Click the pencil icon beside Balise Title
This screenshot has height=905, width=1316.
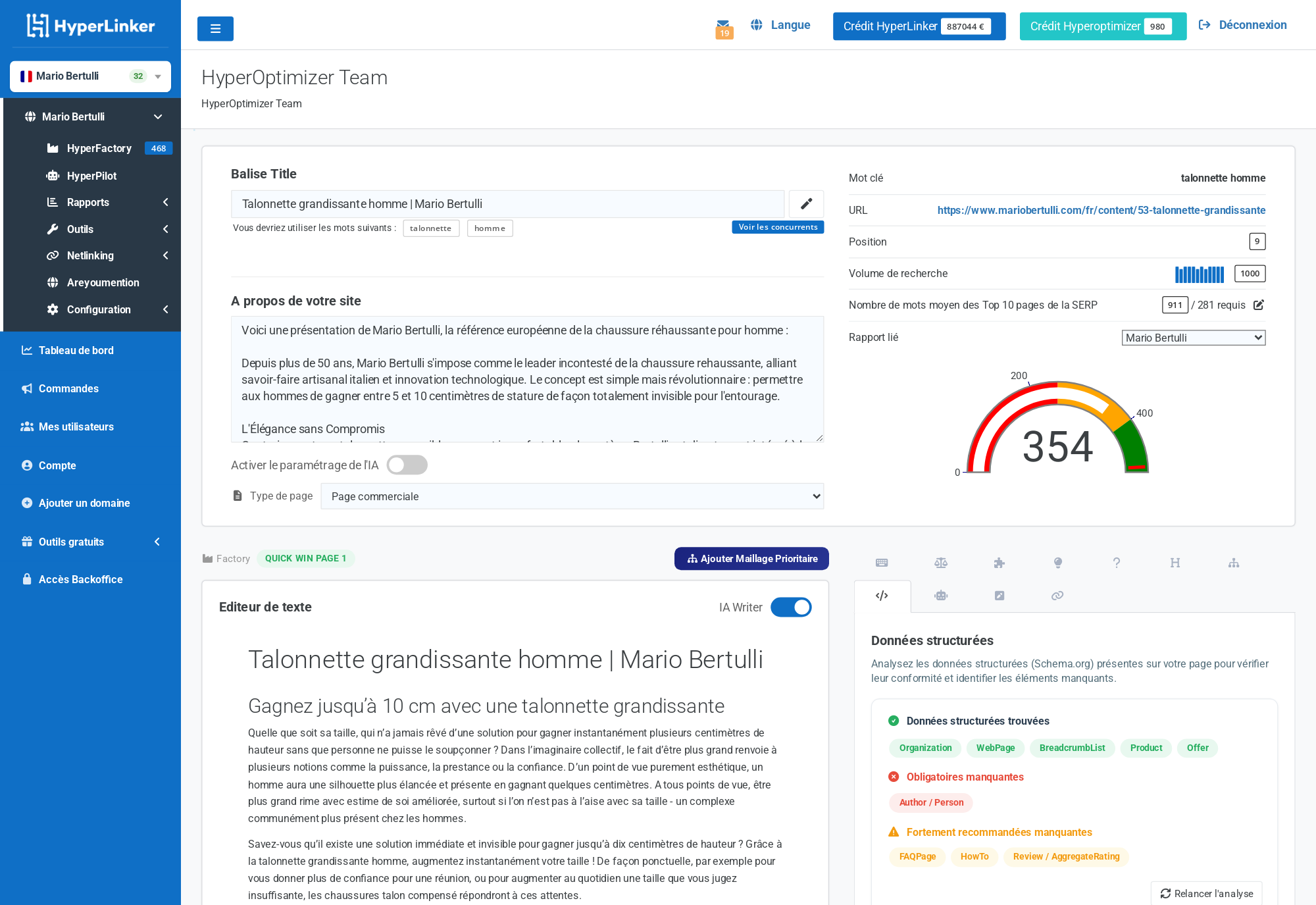[x=805, y=204]
